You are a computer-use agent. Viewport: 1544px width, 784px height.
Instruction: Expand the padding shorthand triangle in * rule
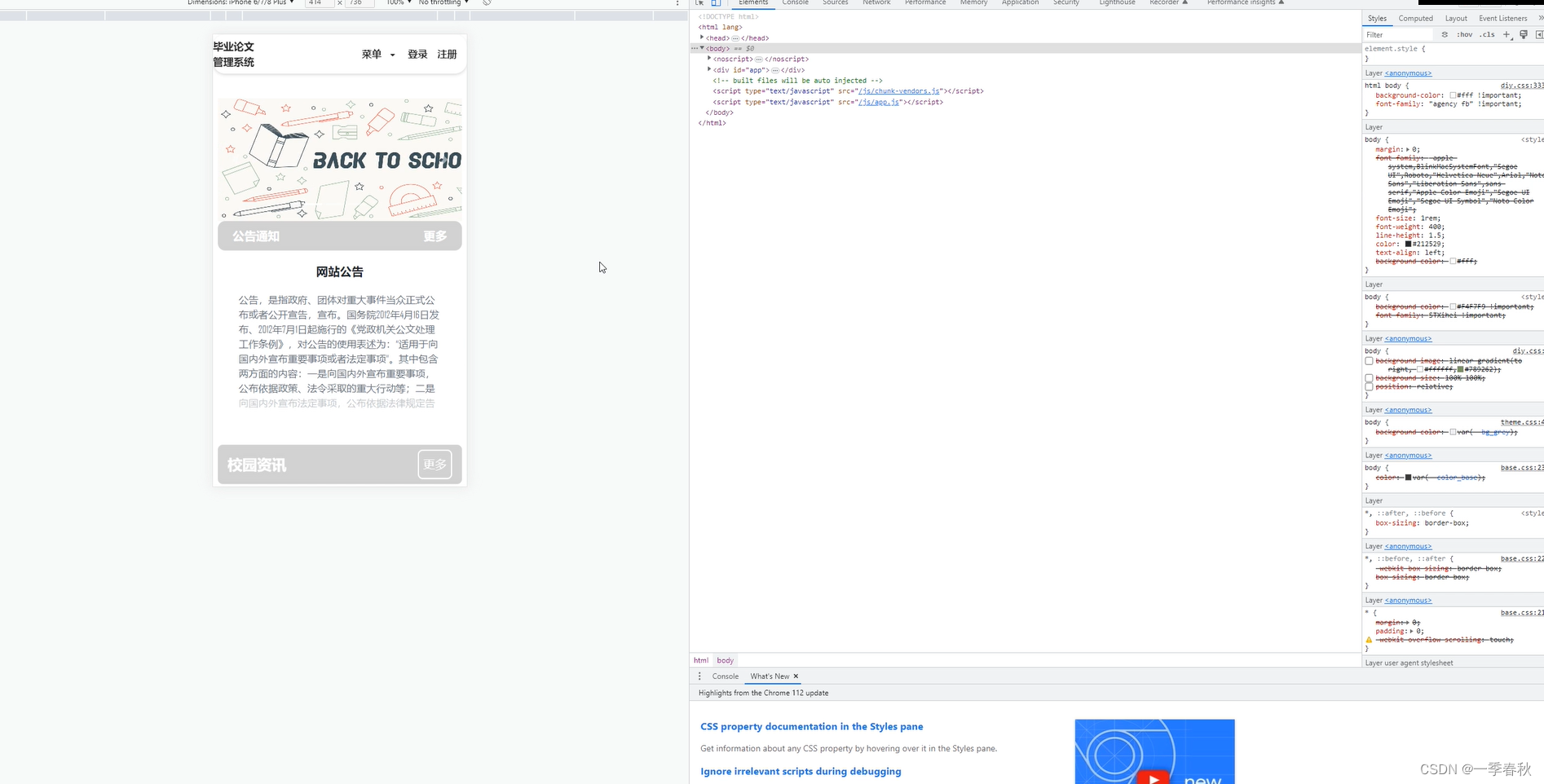tap(1412, 631)
